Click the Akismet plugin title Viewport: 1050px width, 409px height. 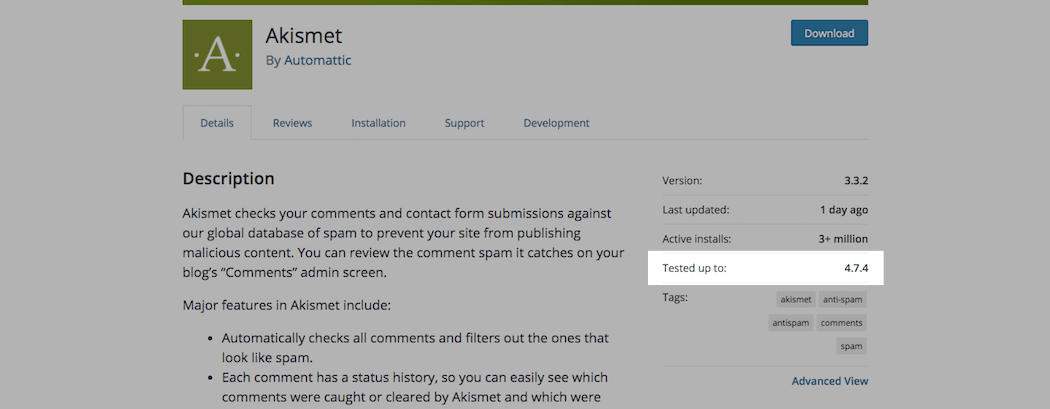[x=303, y=35]
